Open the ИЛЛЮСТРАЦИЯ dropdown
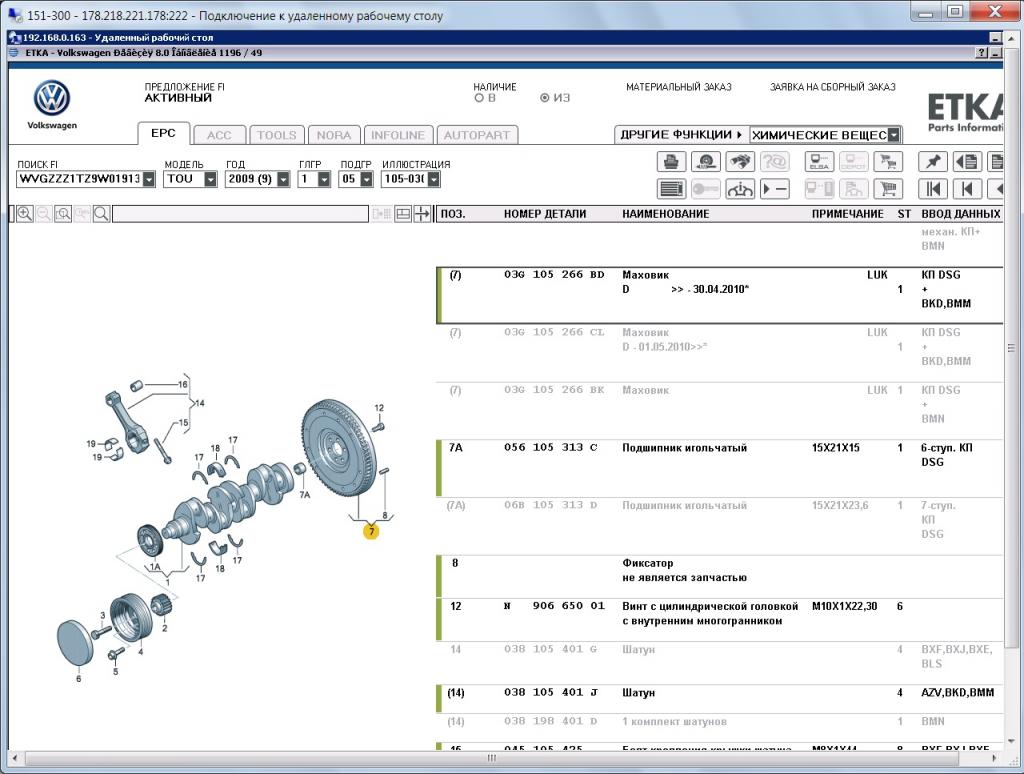This screenshot has width=1024, height=774. pyautogui.click(x=434, y=179)
